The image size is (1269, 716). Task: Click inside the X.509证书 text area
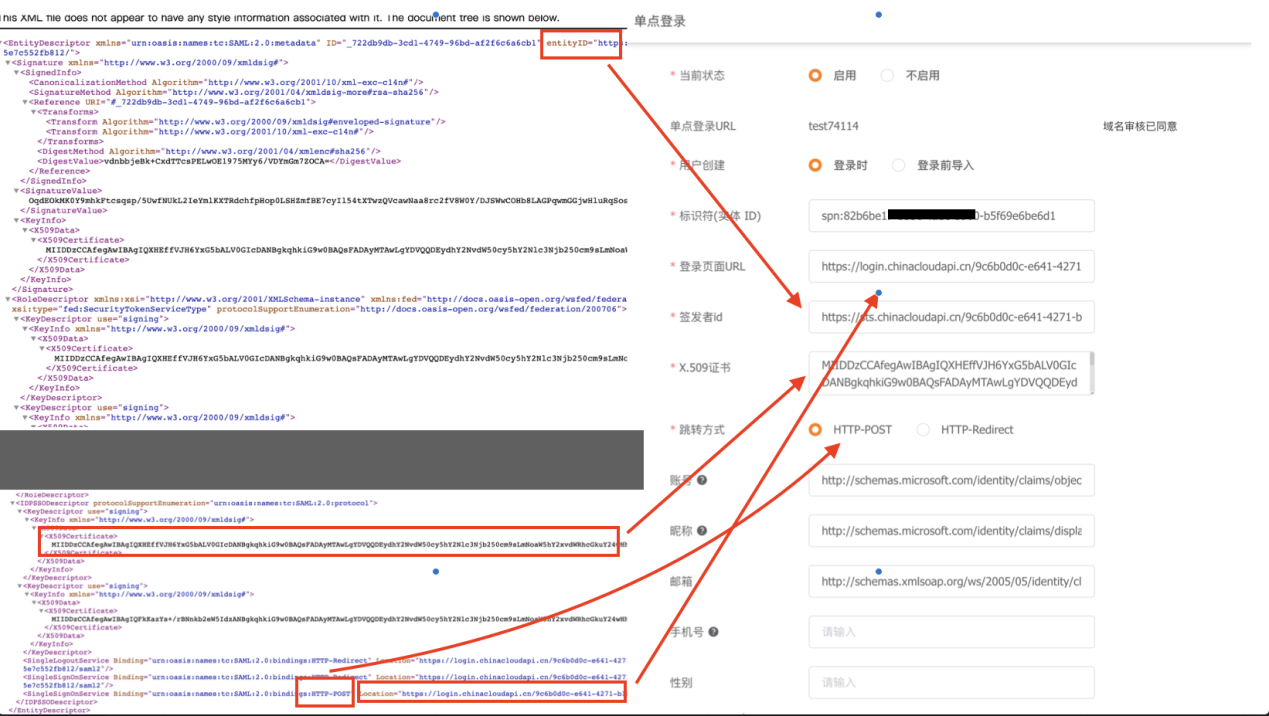point(950,371)
